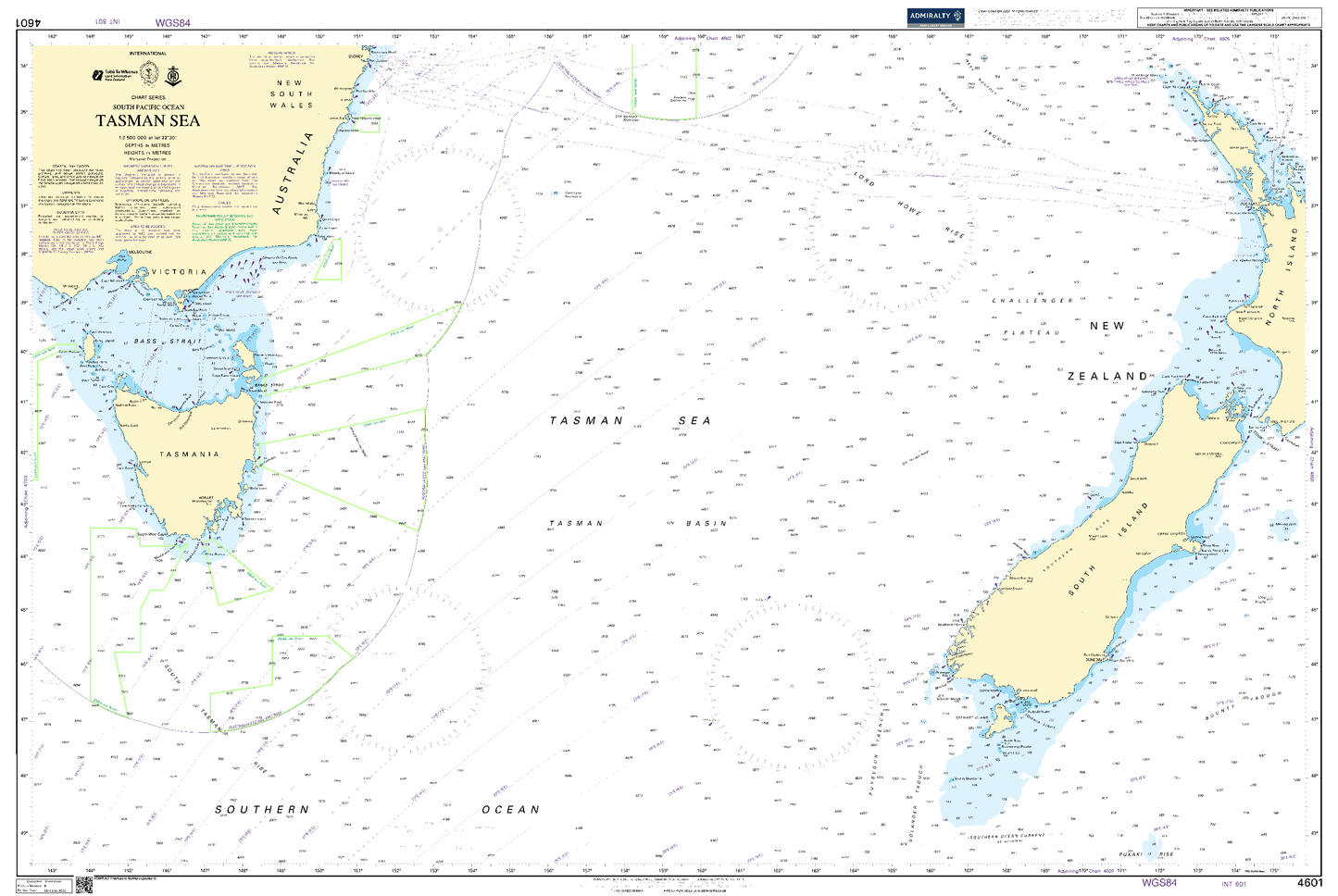
Task: Click the SOUTH PACIFIC OCEAN subtitle
Action: tap(148, 107)
